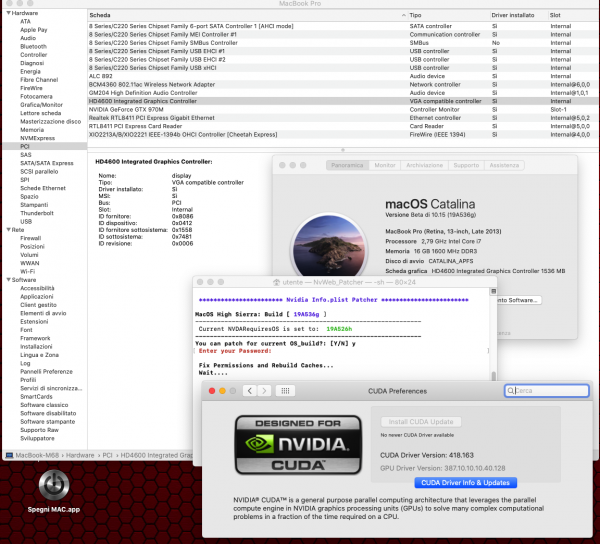
Task: Go forward in CUDA Preferences toolbar
Action: [x=264, y=391]
